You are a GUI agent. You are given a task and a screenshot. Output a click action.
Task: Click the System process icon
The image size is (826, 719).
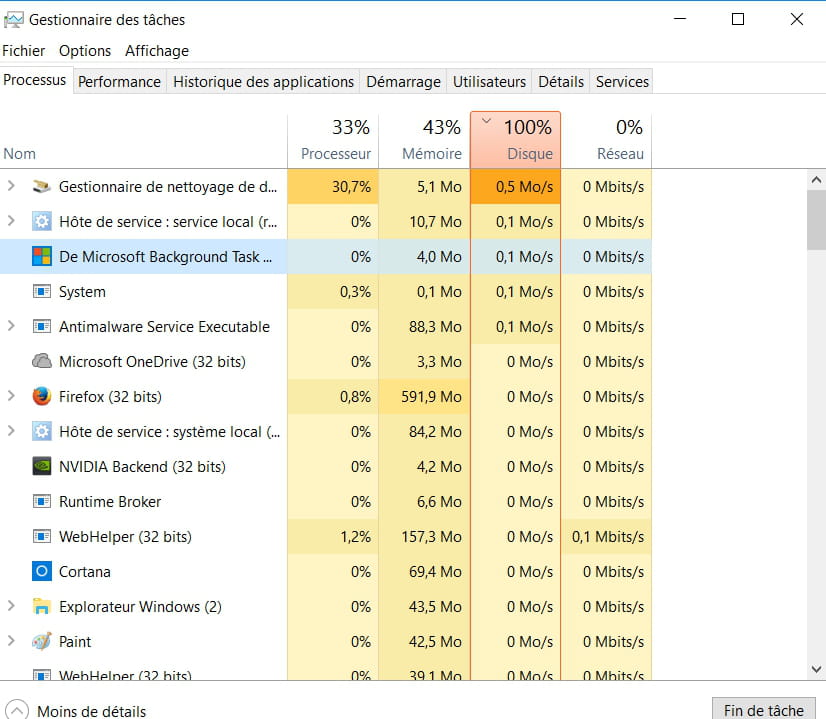[x=42, y=291]
